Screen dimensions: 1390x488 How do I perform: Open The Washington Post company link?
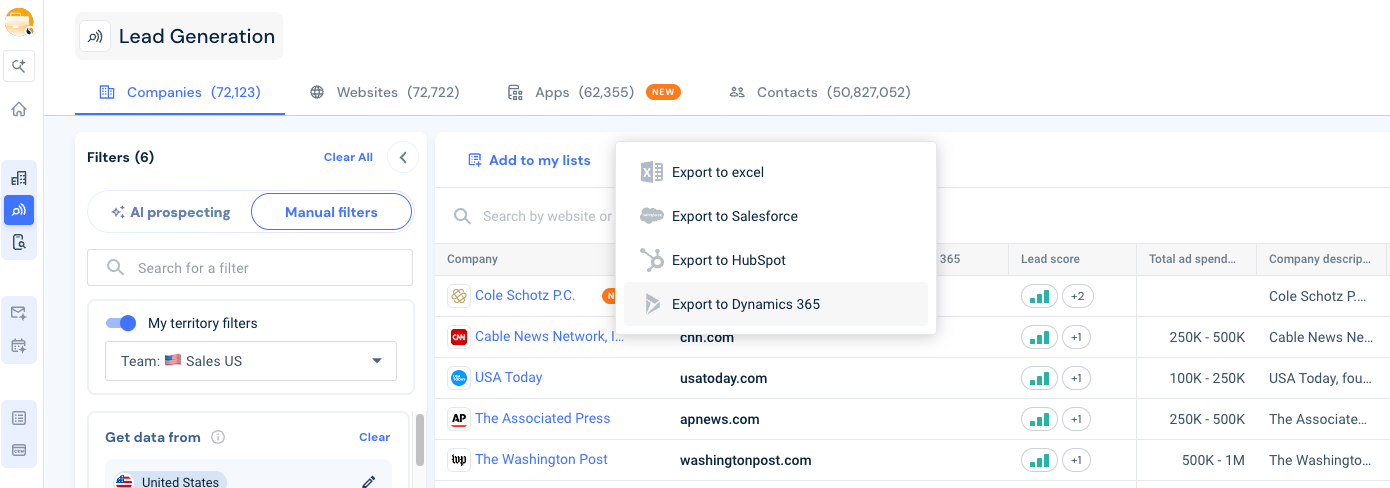(541, 459)
